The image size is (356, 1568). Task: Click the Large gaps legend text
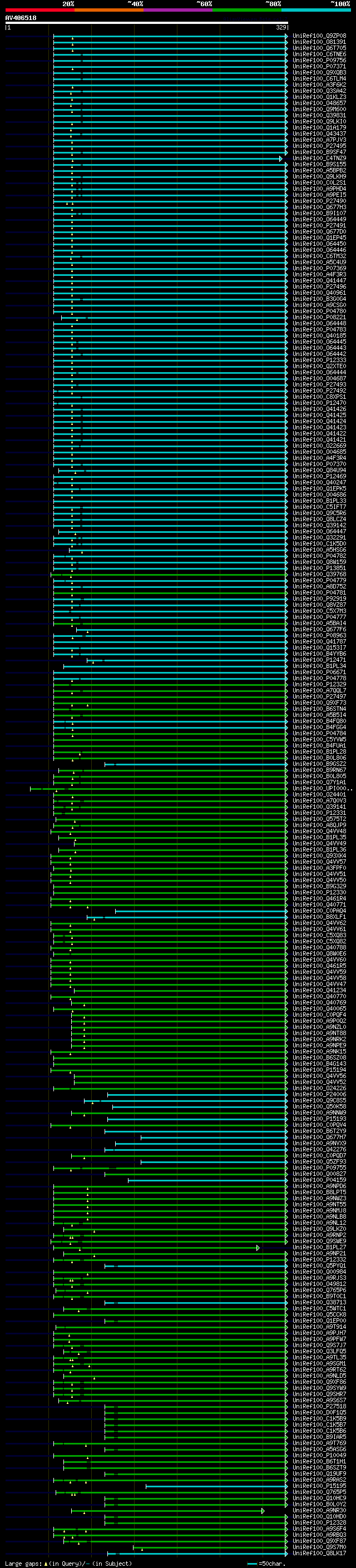click(68, 1564)
